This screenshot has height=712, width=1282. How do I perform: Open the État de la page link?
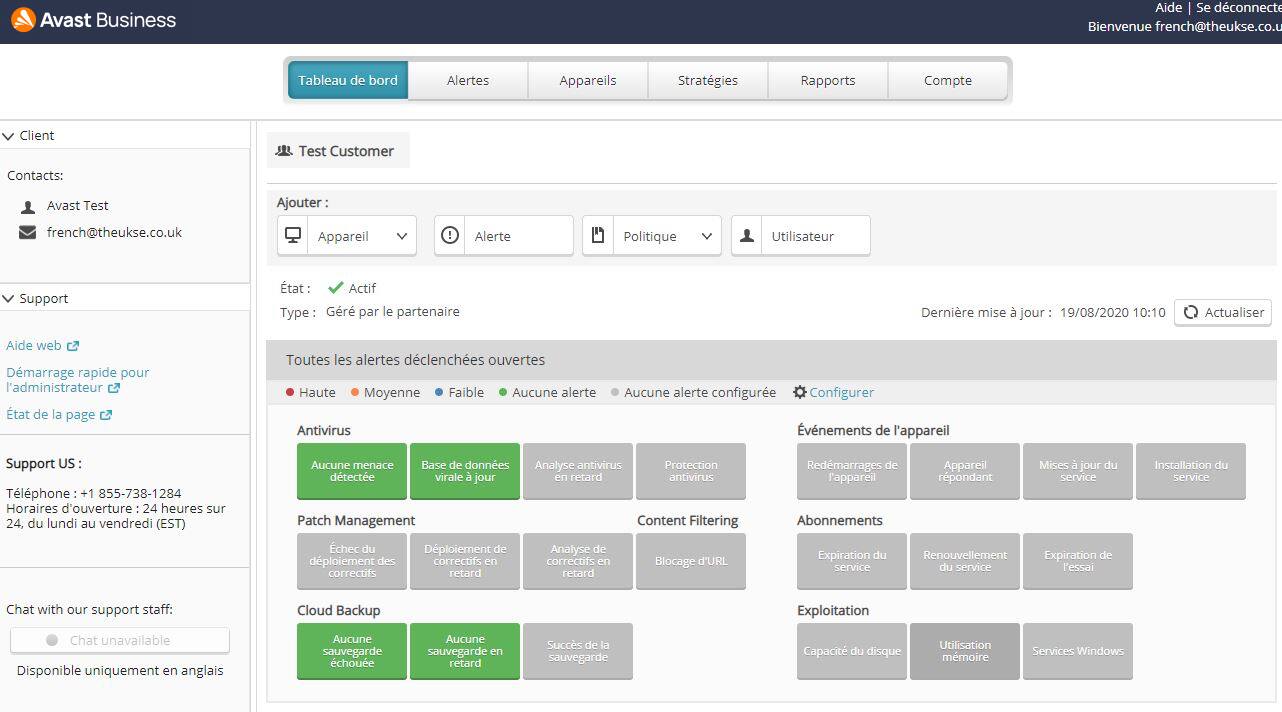(x=51, y=415)
